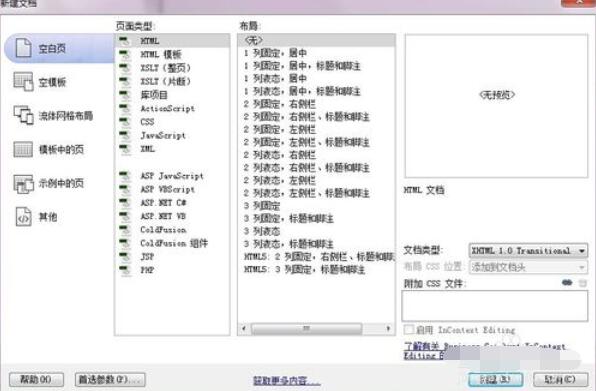
Task: Click the layout scrollbar right arrow
Action: (x=388, y=328)
